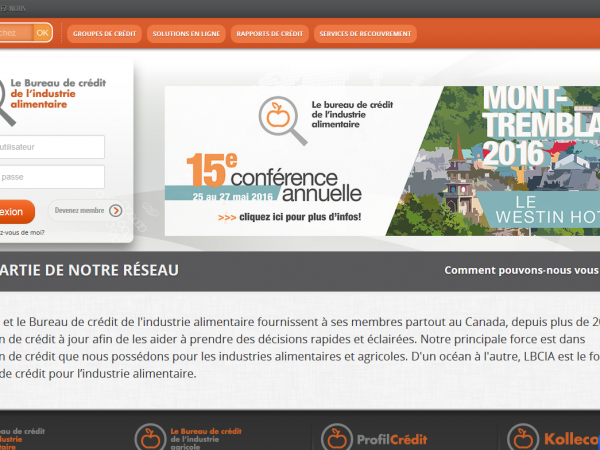Viewport: 600px width, 450px height.
Task: Click the OK search button
Action: (x=42, y=33)
